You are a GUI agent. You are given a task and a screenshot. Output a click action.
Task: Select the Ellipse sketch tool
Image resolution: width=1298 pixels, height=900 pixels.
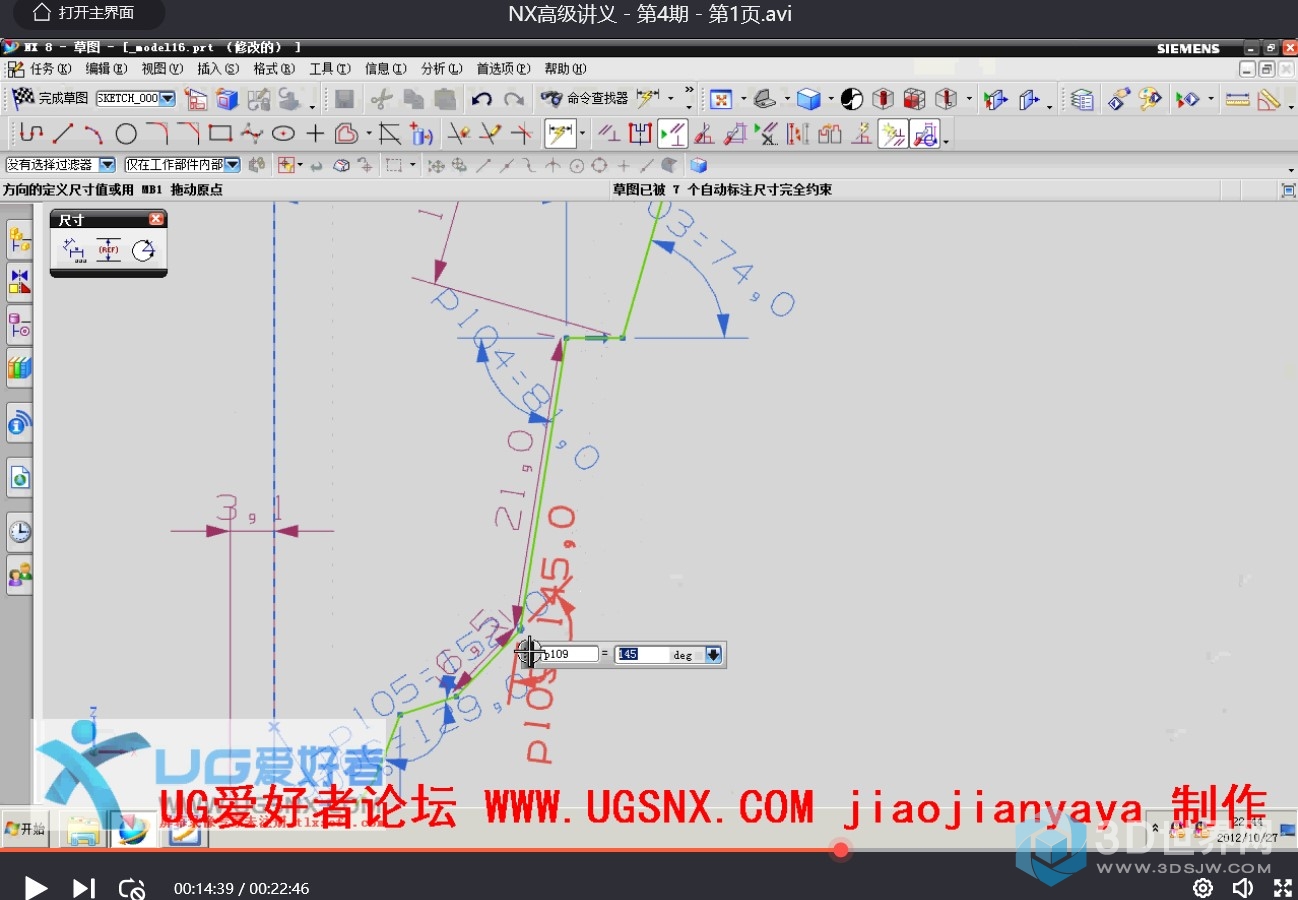pos(283,133)
